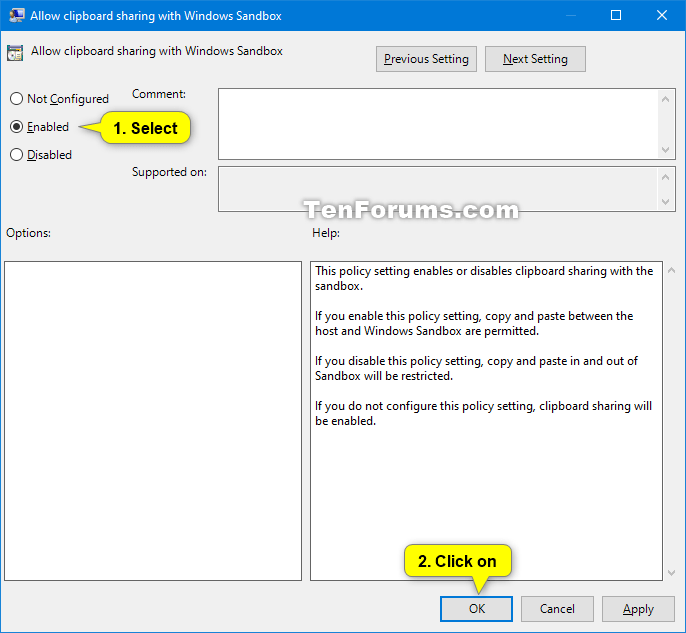This screenshot has height=633, width=686.
Task: Close the dialog with the X button
Action: coord(662,15)
